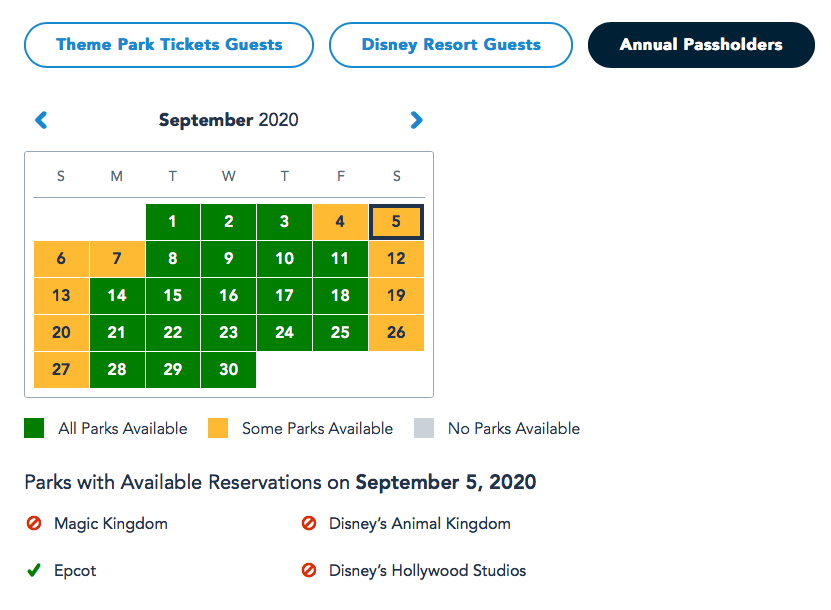Choose the highlighted September 5 date
The image size is (831, 610).
click(397, 222)
